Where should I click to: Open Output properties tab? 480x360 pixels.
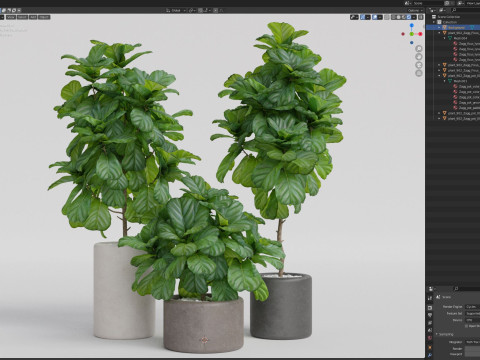pyautogui.click(x=430, y=315)
